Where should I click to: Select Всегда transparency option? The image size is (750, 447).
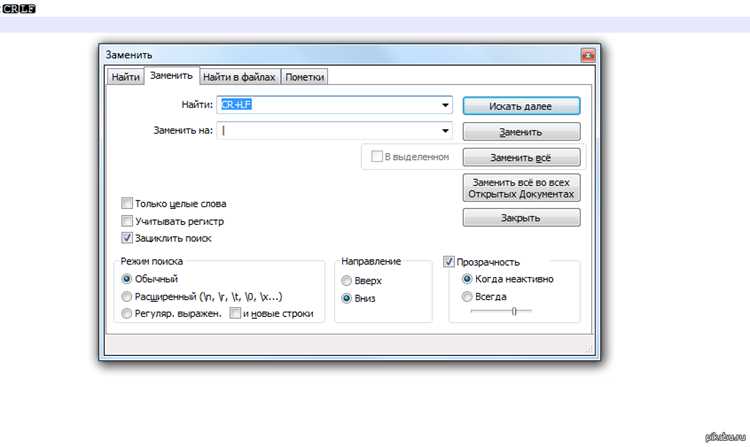467,296
